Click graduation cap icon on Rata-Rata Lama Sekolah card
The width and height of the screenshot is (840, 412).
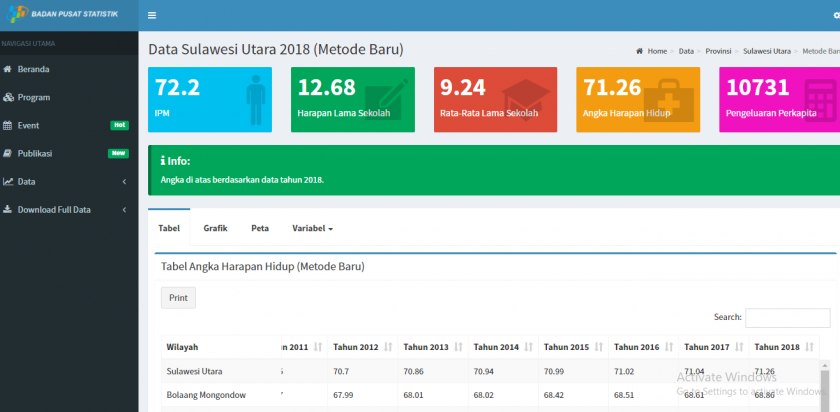[x=526, y=100]
